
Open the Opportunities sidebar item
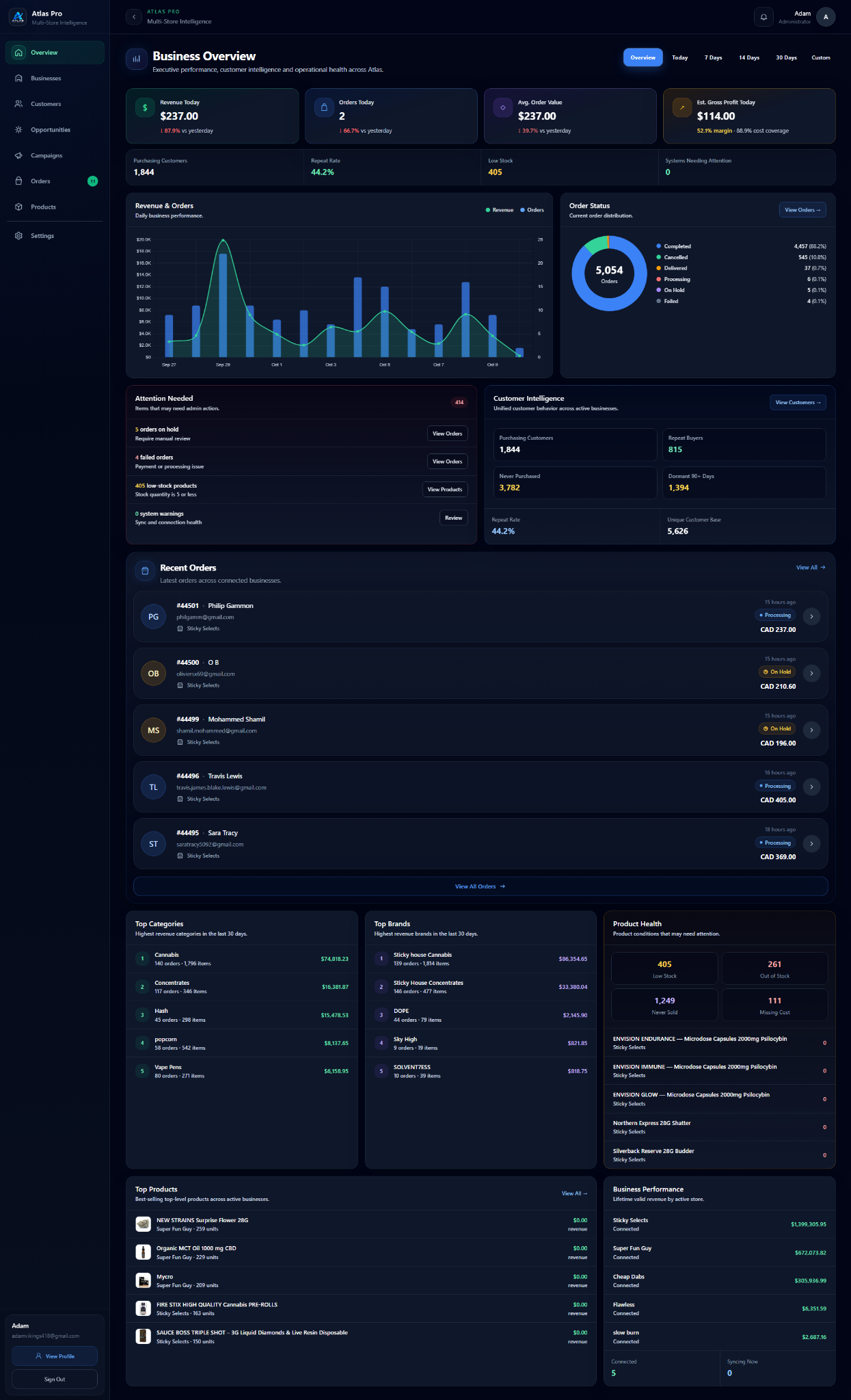pyautogui.click(x=55, y=130)
